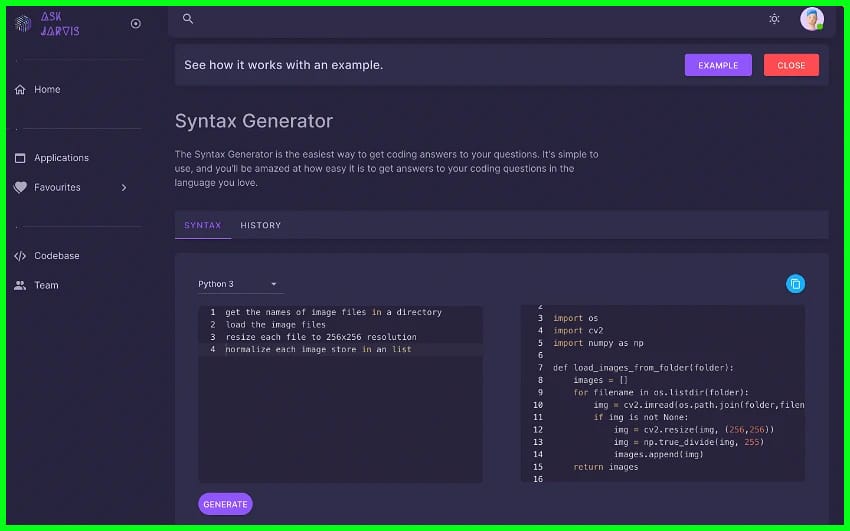Open the user profile avatar
The width and height of the screenshot is (850, 531).
tap(811, 19)
